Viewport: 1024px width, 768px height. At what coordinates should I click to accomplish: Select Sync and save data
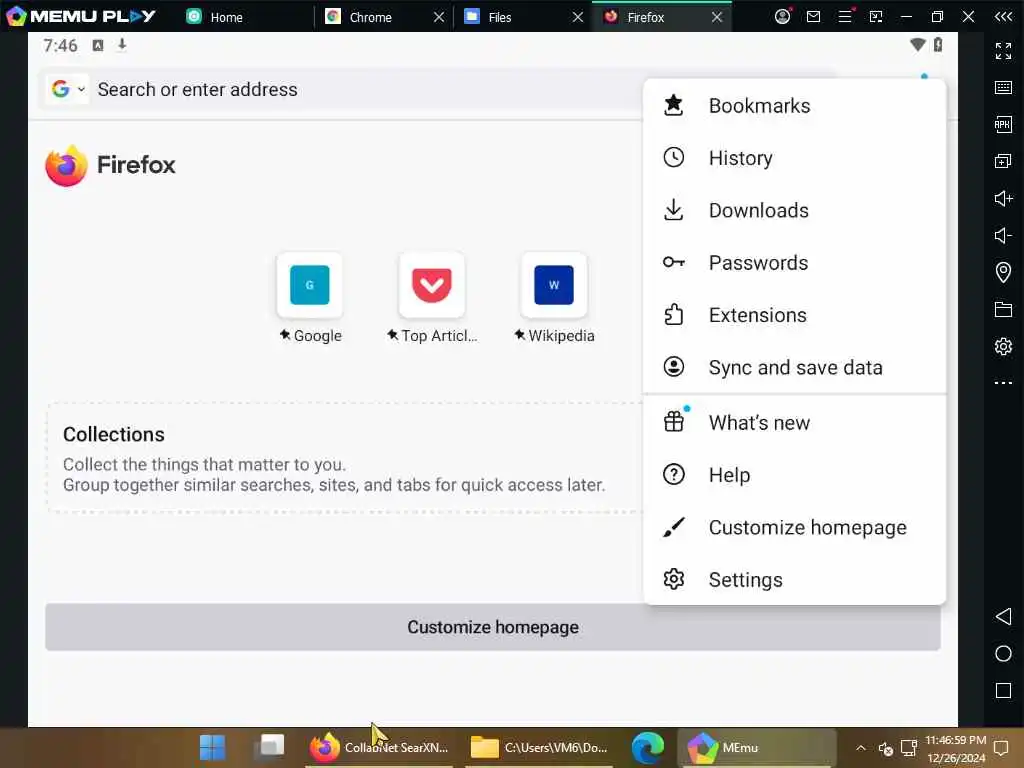[794, 367]
